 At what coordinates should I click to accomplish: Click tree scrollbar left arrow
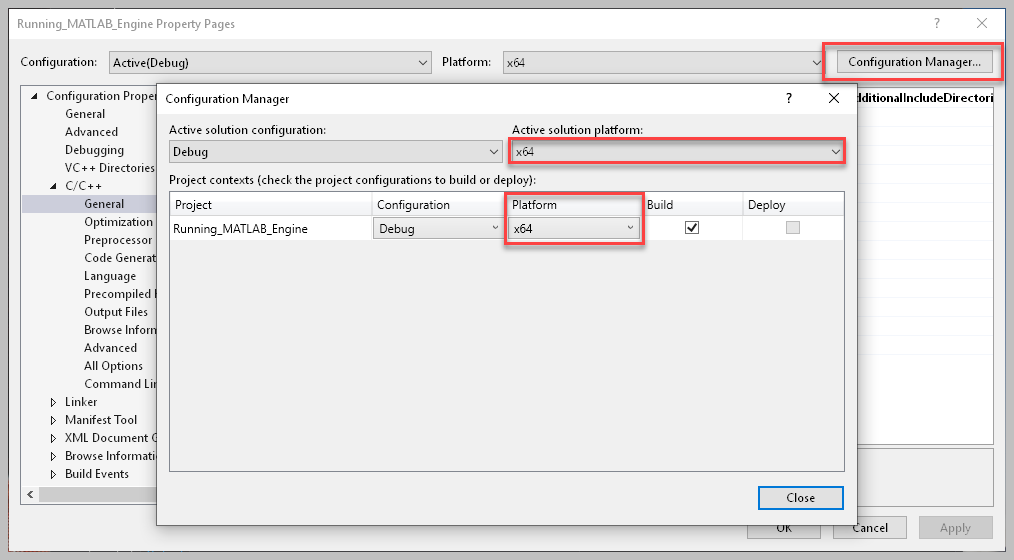tap(30, 495)
